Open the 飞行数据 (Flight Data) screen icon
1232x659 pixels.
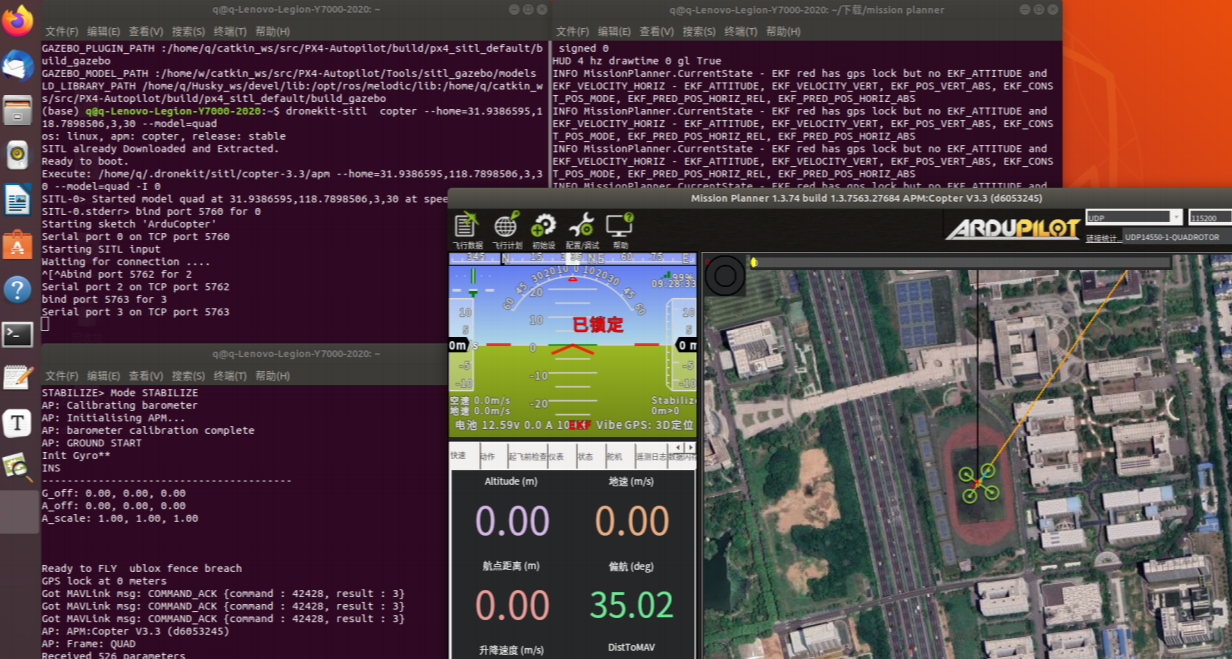[466, 228]
